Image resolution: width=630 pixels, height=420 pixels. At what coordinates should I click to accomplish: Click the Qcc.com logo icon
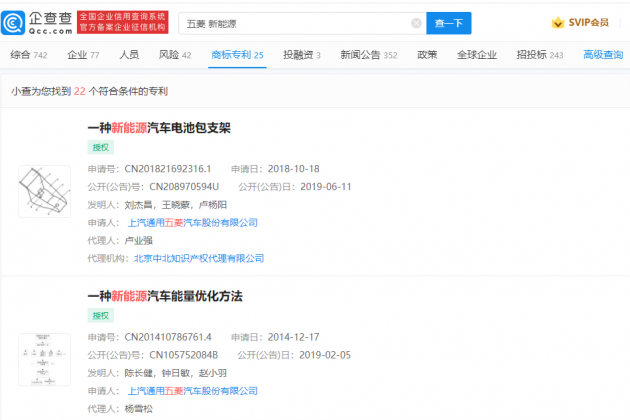[x=13, y=23]
